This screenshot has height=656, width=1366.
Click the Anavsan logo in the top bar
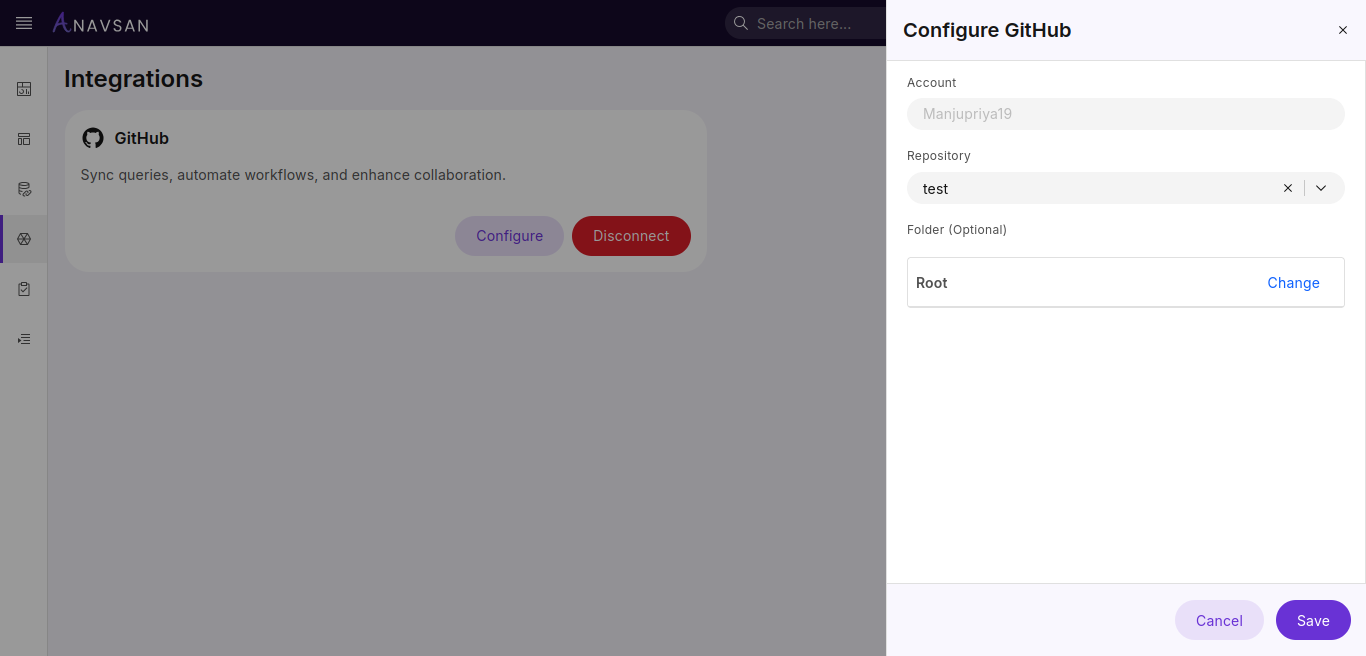(x=100, y=23)
